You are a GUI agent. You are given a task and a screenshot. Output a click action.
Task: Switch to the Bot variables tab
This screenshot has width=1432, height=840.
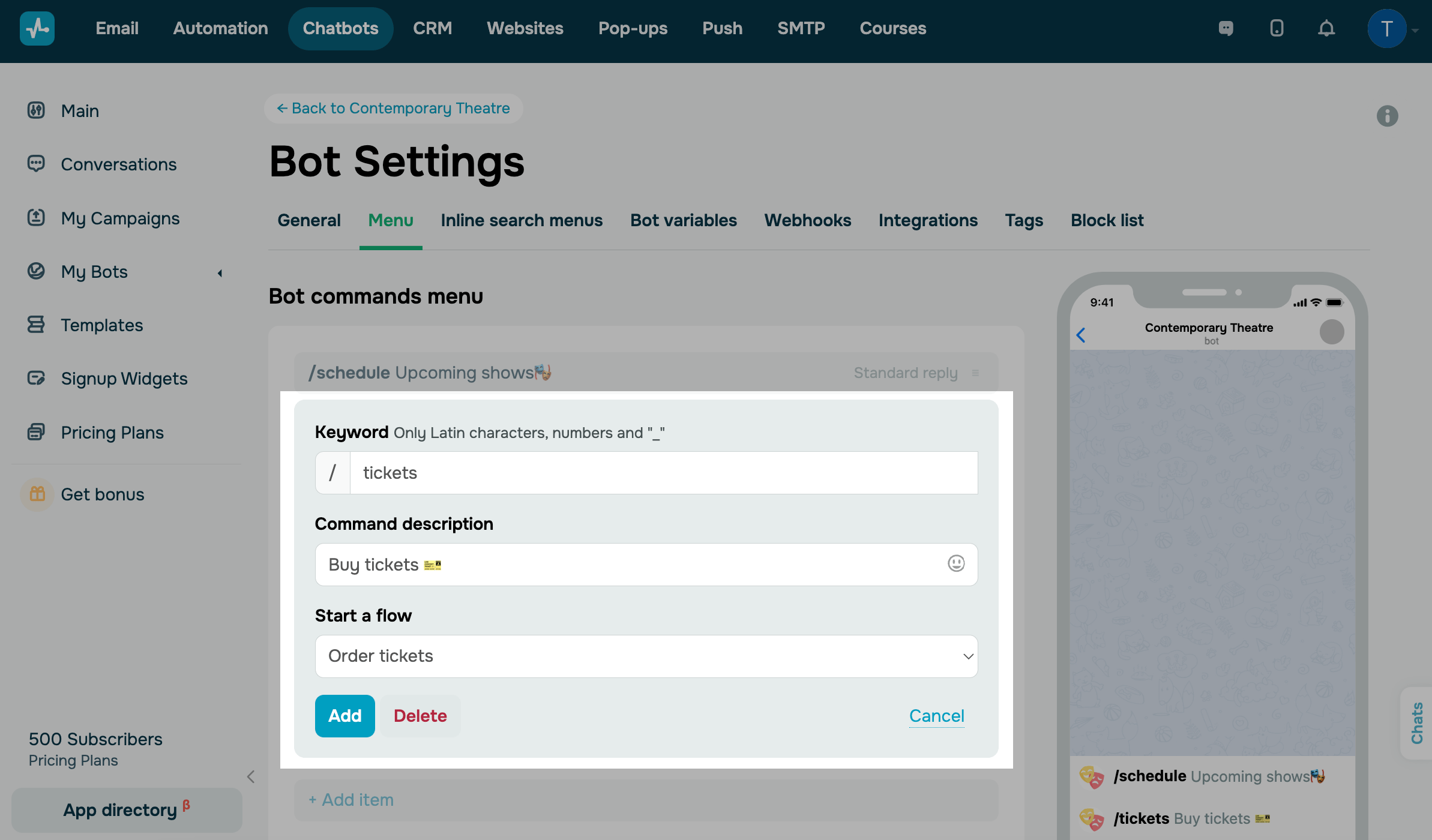tap(683, 220)
